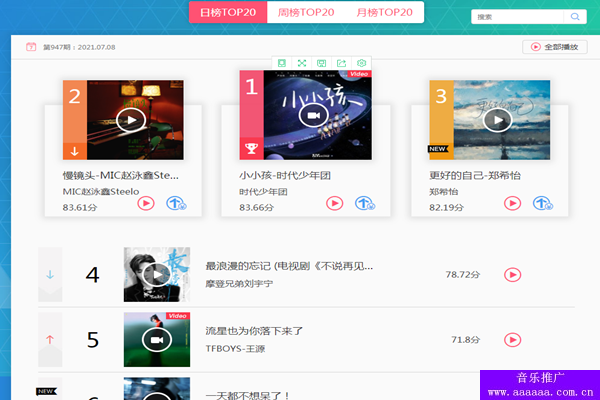Screen dimensions: 600x400
Task: Open artist link MIC赵泳鑫Steelo
Action: pos(101,191)
